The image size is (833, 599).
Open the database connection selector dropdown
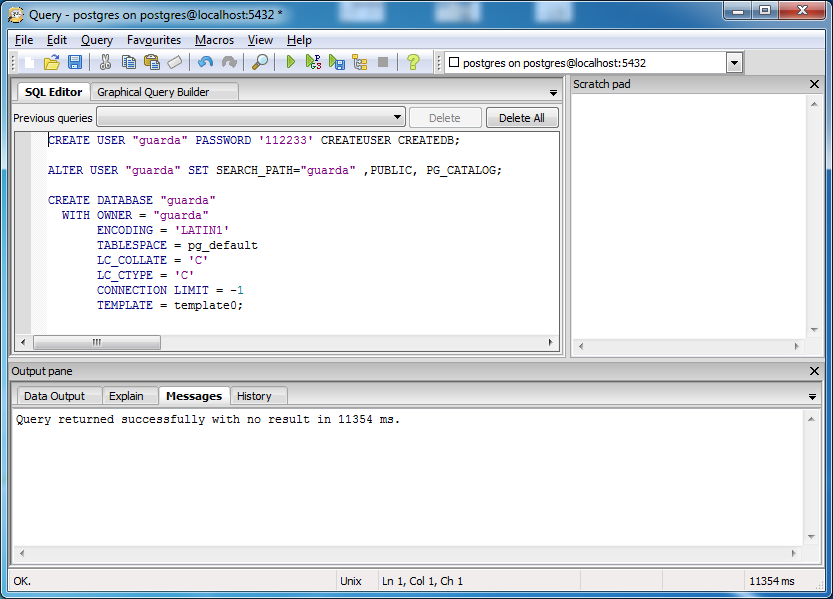(733, 61)
